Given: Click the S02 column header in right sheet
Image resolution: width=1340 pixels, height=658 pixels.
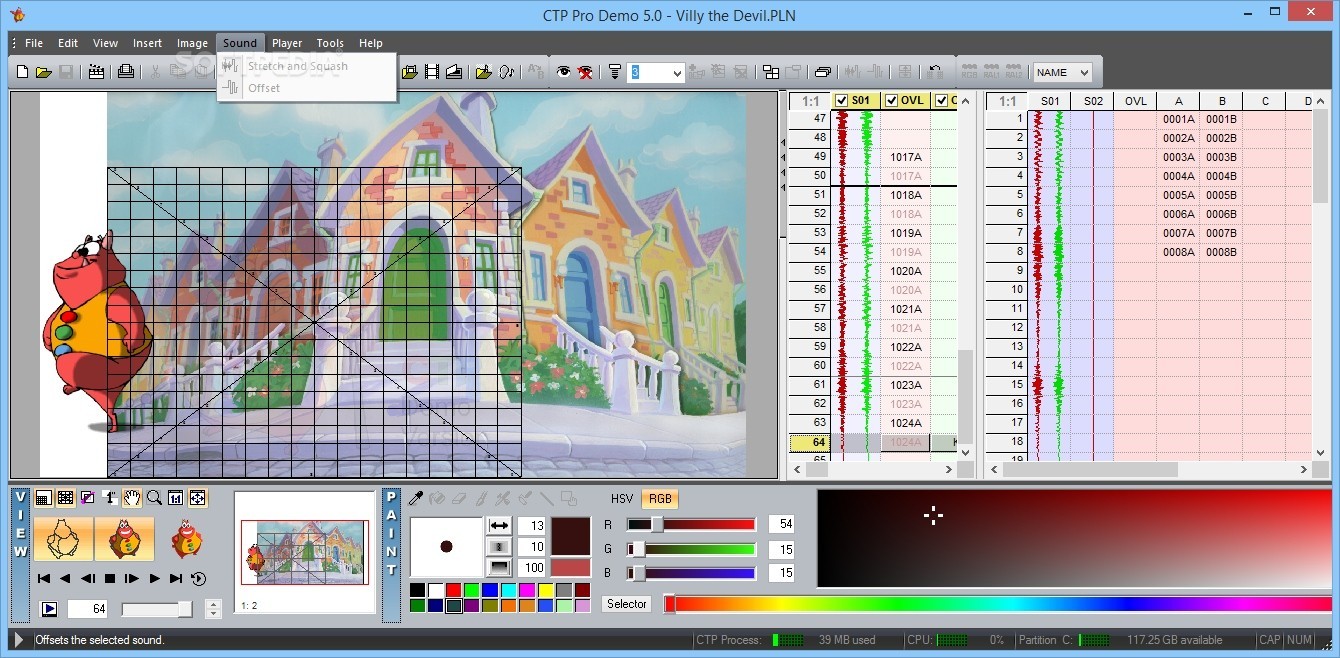Looking at the screenshot, I should click(x=1093, y=101).
